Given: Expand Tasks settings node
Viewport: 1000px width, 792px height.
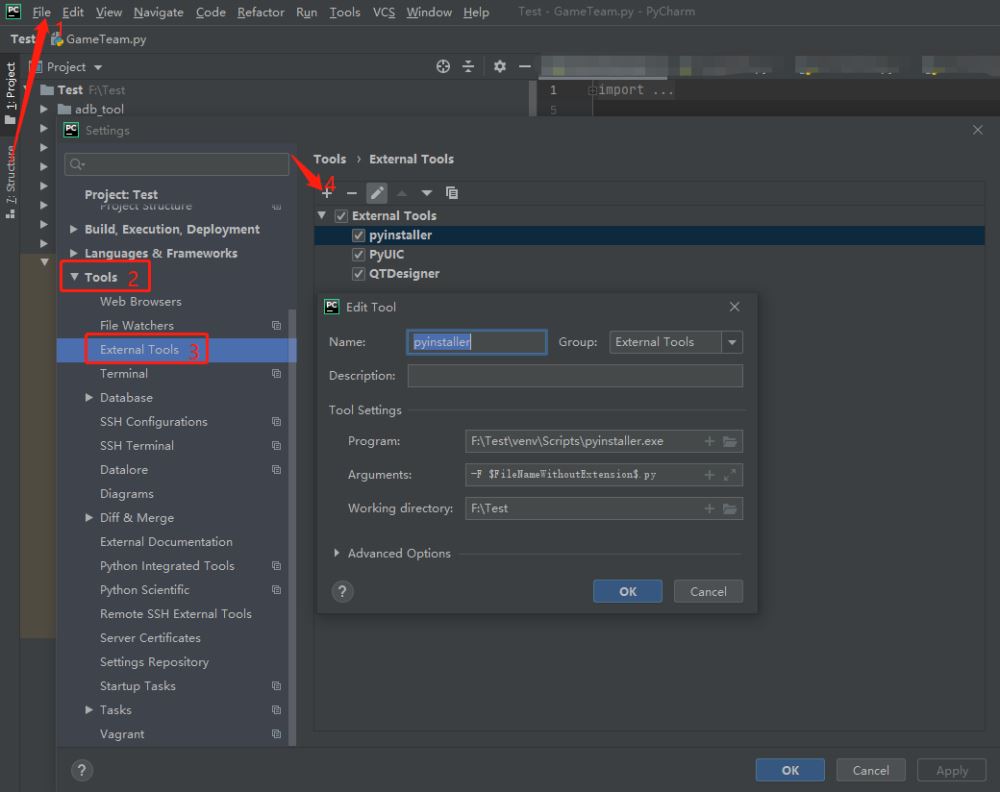Looking at the screenshot, I should (89, 710).
